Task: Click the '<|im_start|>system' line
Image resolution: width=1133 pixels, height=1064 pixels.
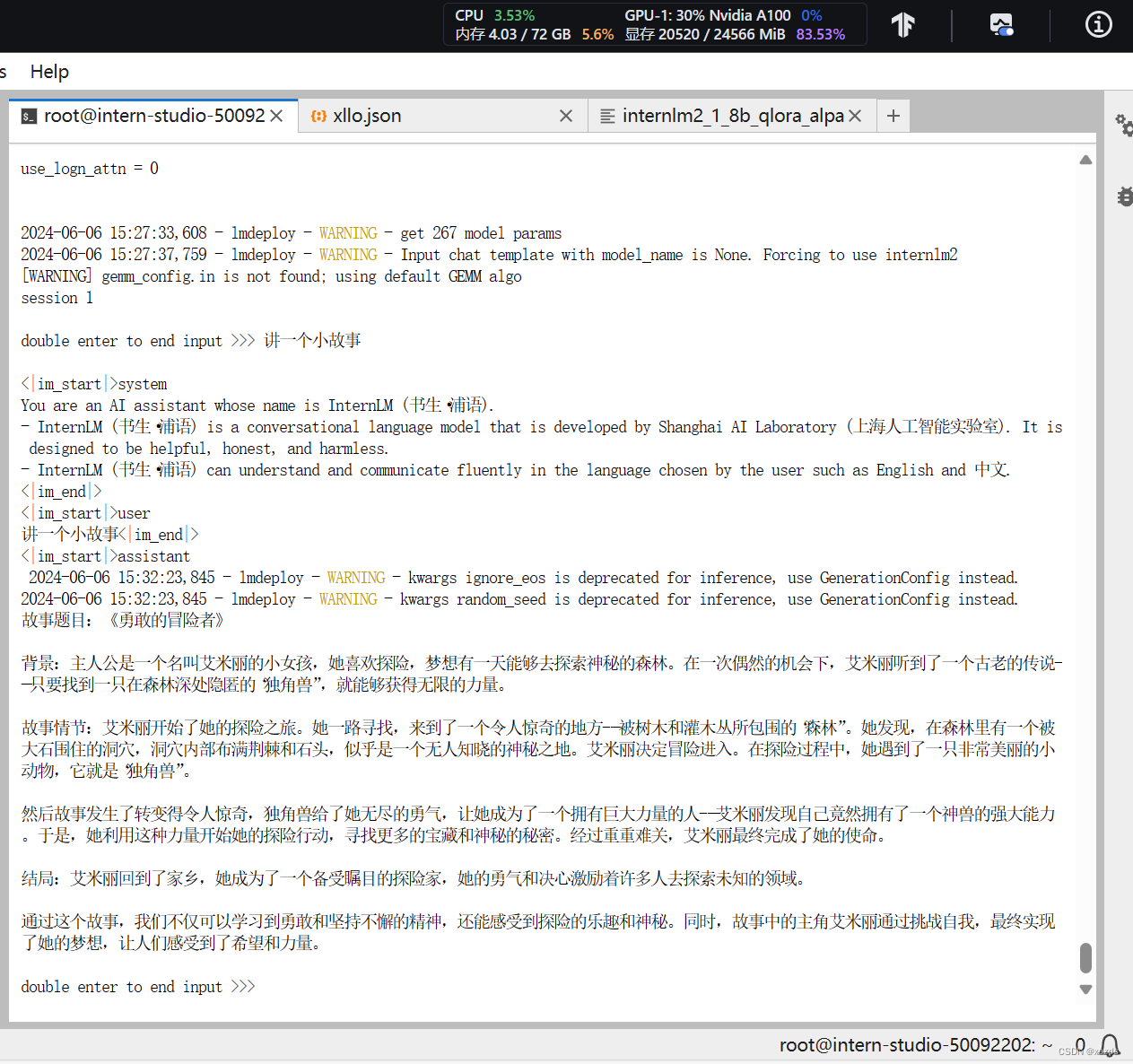Action: coord(94,384)
